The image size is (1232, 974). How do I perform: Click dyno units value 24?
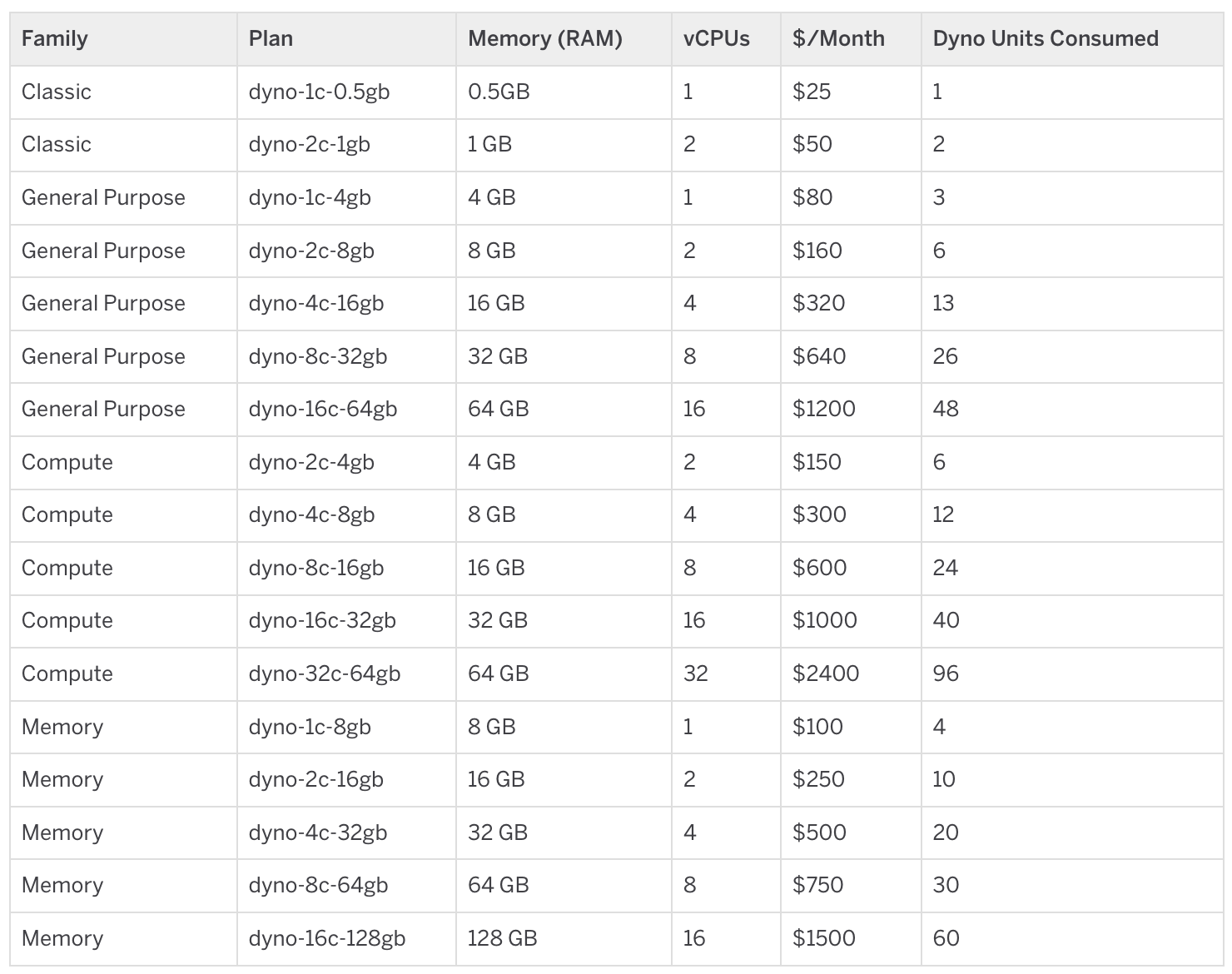coord(946,568)
